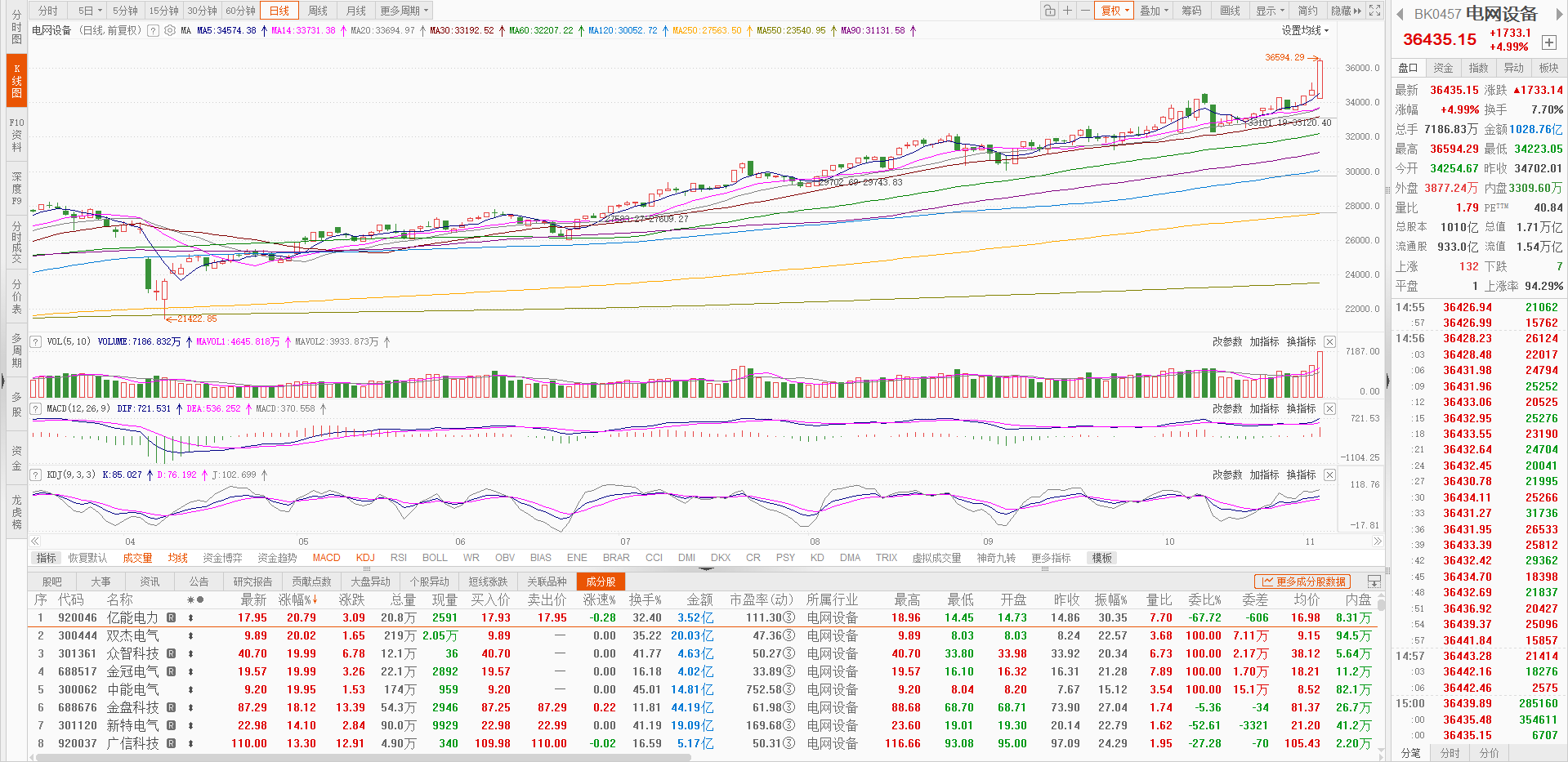Go to previous sector with left arrow
Viewport: 1568px width, 762px height.
click(x=1400, y=14)
